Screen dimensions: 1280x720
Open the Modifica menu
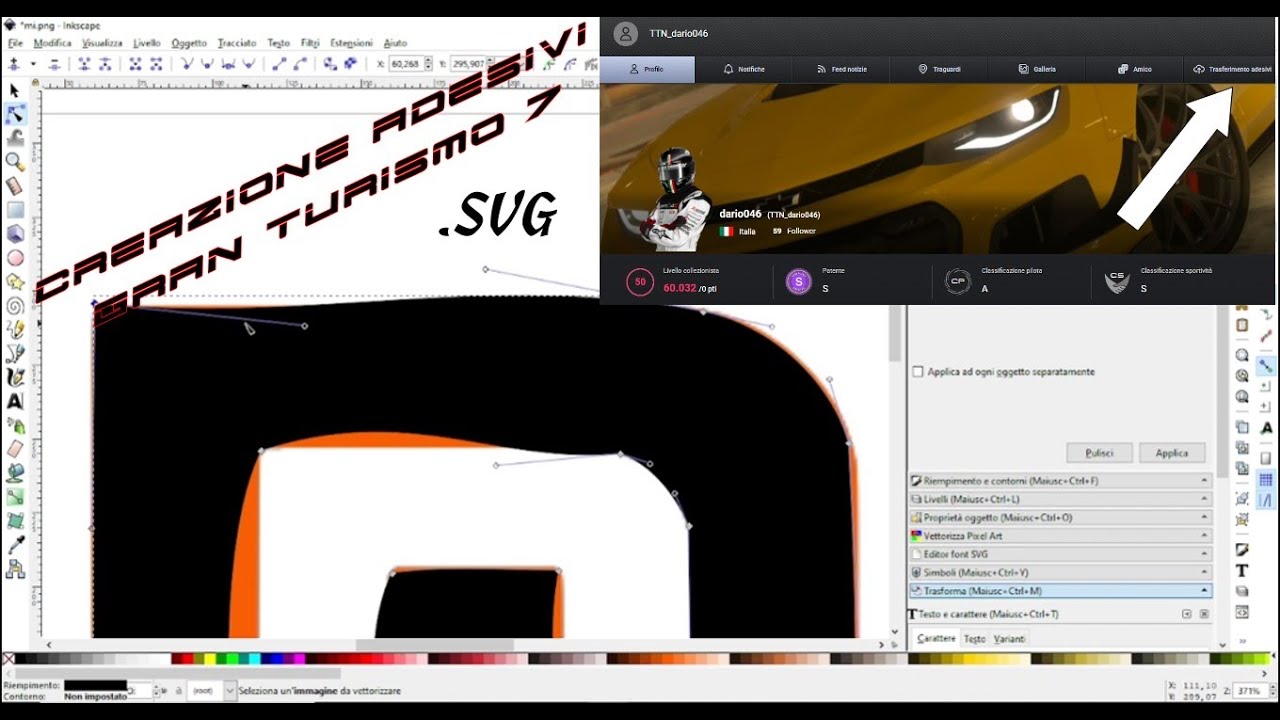tap(52, 43)
